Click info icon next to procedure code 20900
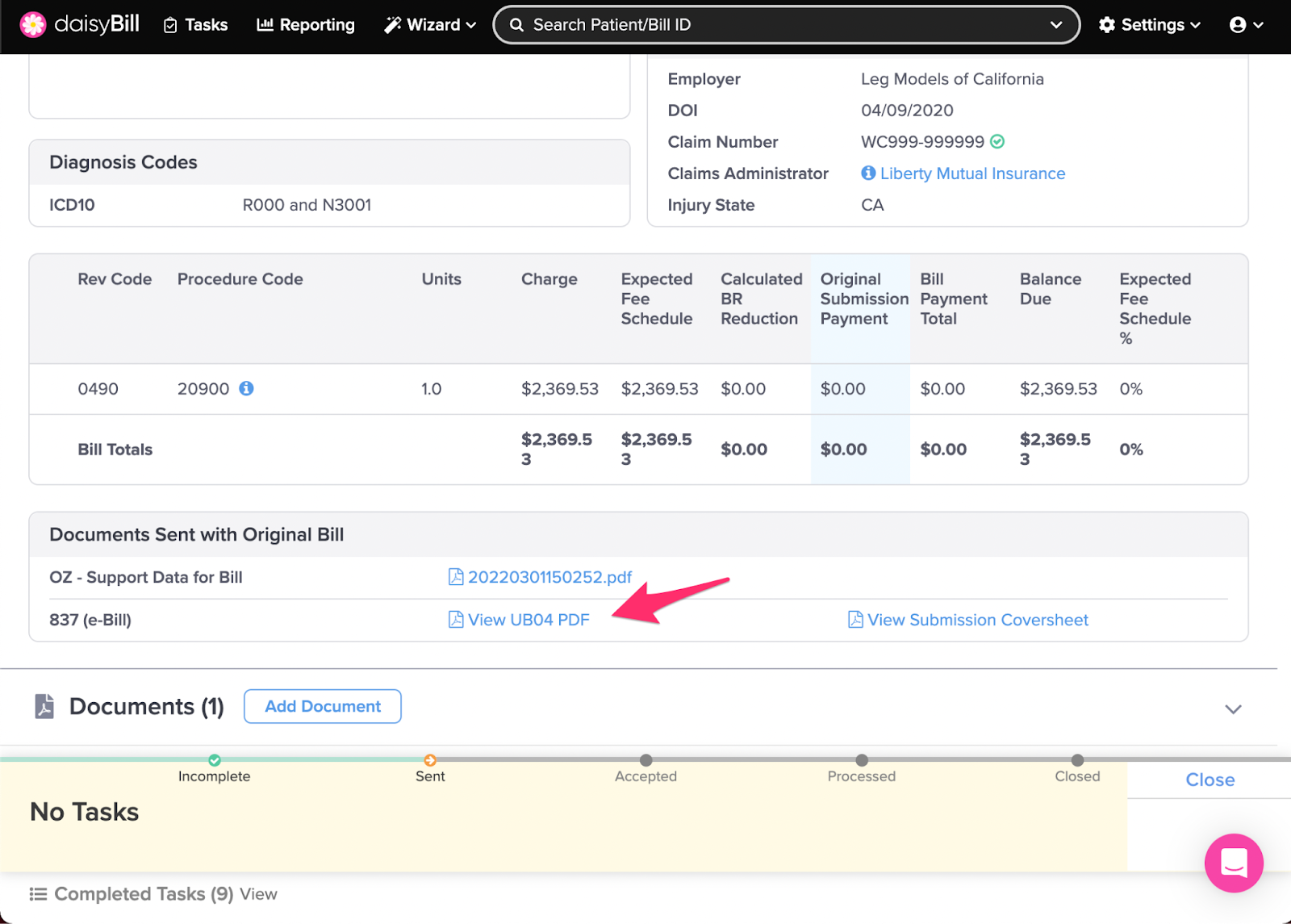The width and height of the screenshot is (1291, 924). (x=247, y=388)
